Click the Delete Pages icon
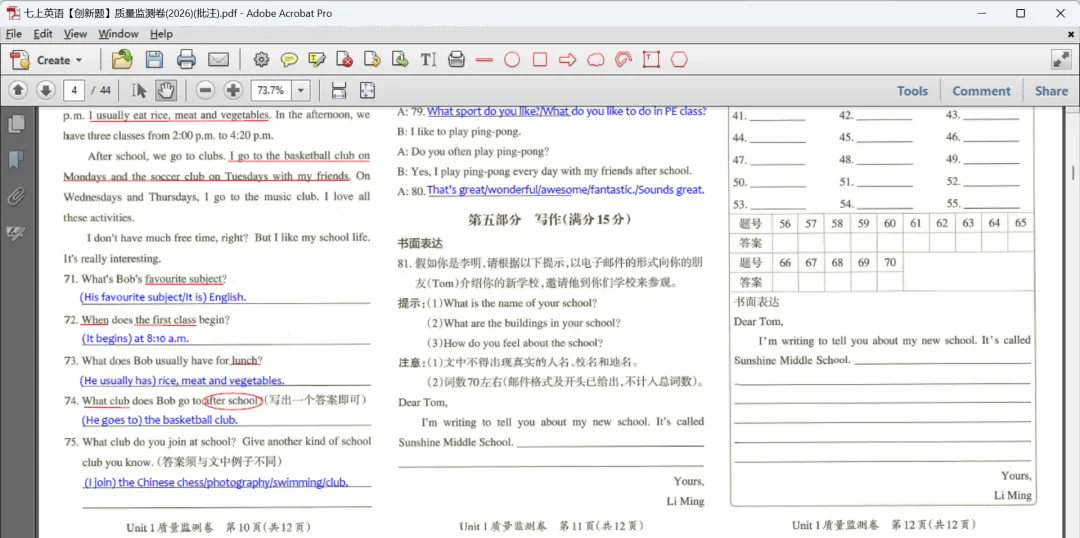The width and height of the screenshot is (1080, 538). click(x=345, y=60)
